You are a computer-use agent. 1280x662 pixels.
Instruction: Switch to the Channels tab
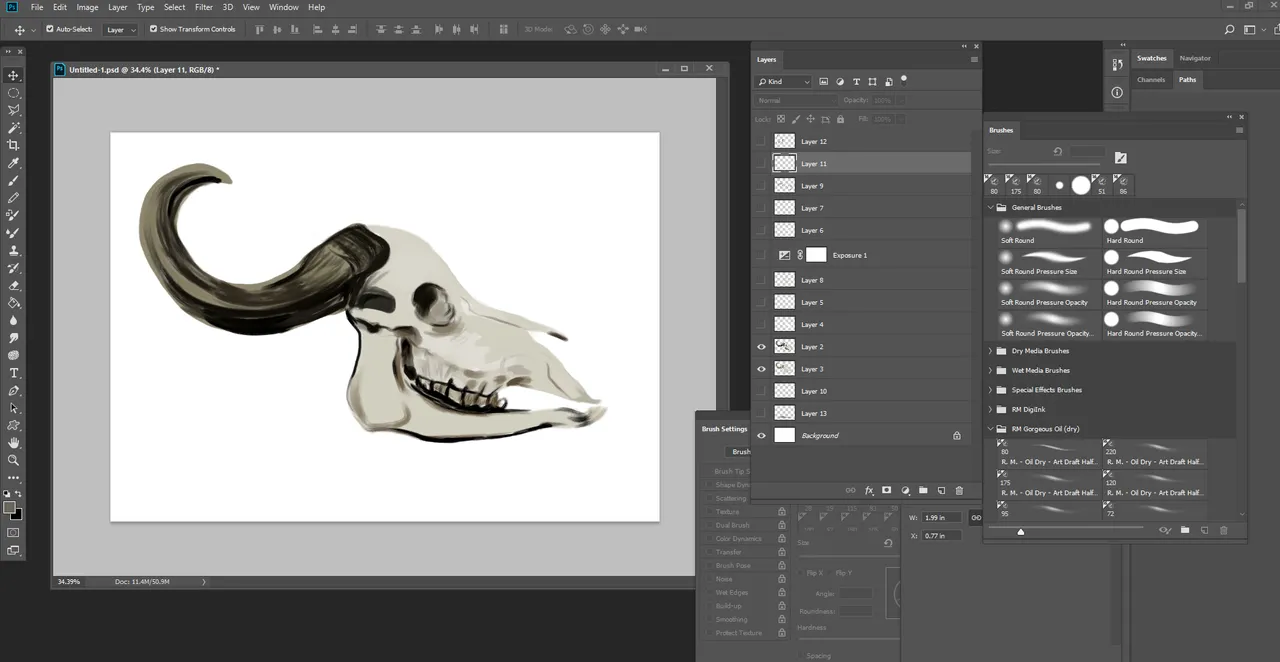(x=1151, y=79)
